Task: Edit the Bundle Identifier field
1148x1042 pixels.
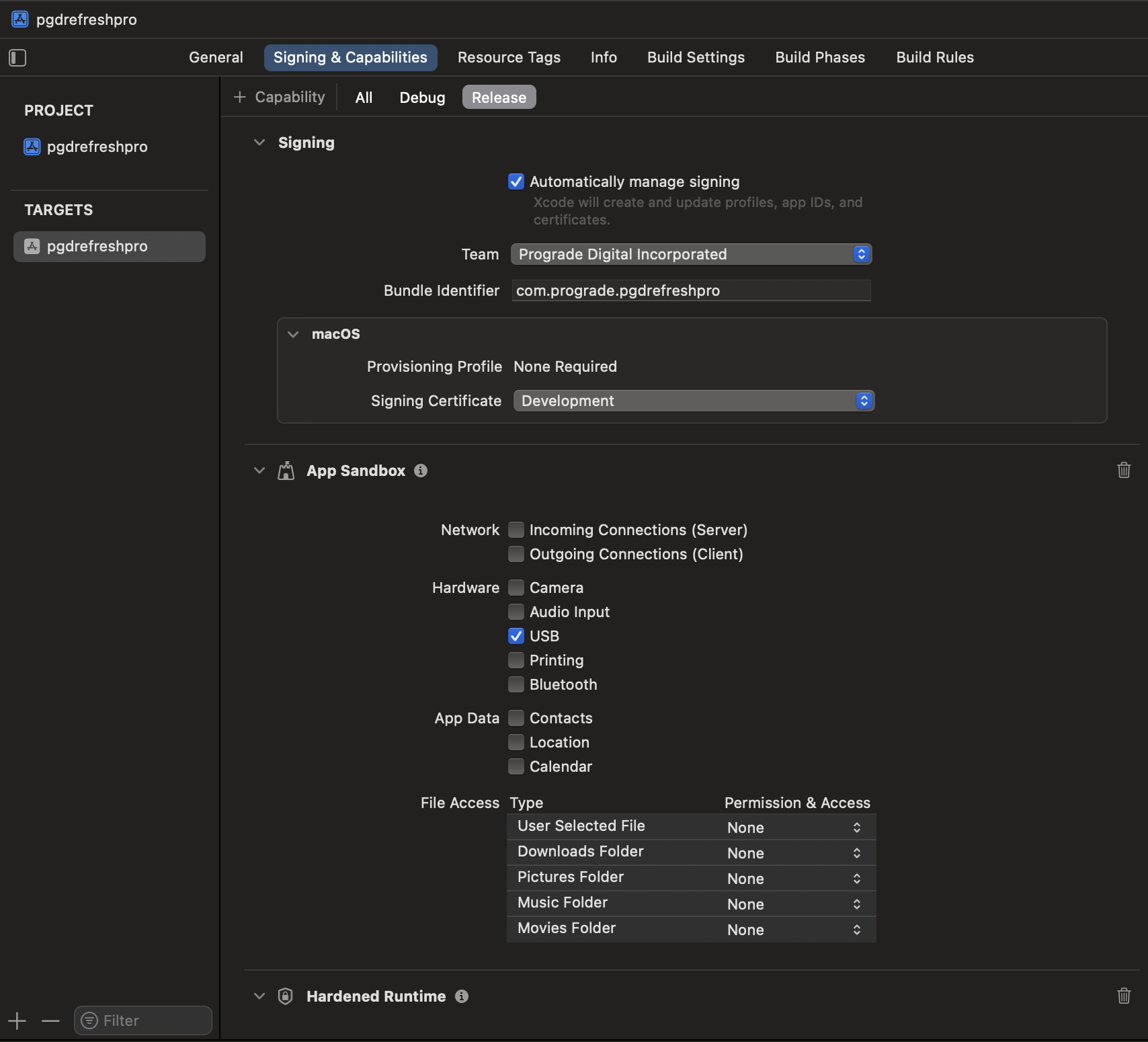Action: click(x=691, y=290)
